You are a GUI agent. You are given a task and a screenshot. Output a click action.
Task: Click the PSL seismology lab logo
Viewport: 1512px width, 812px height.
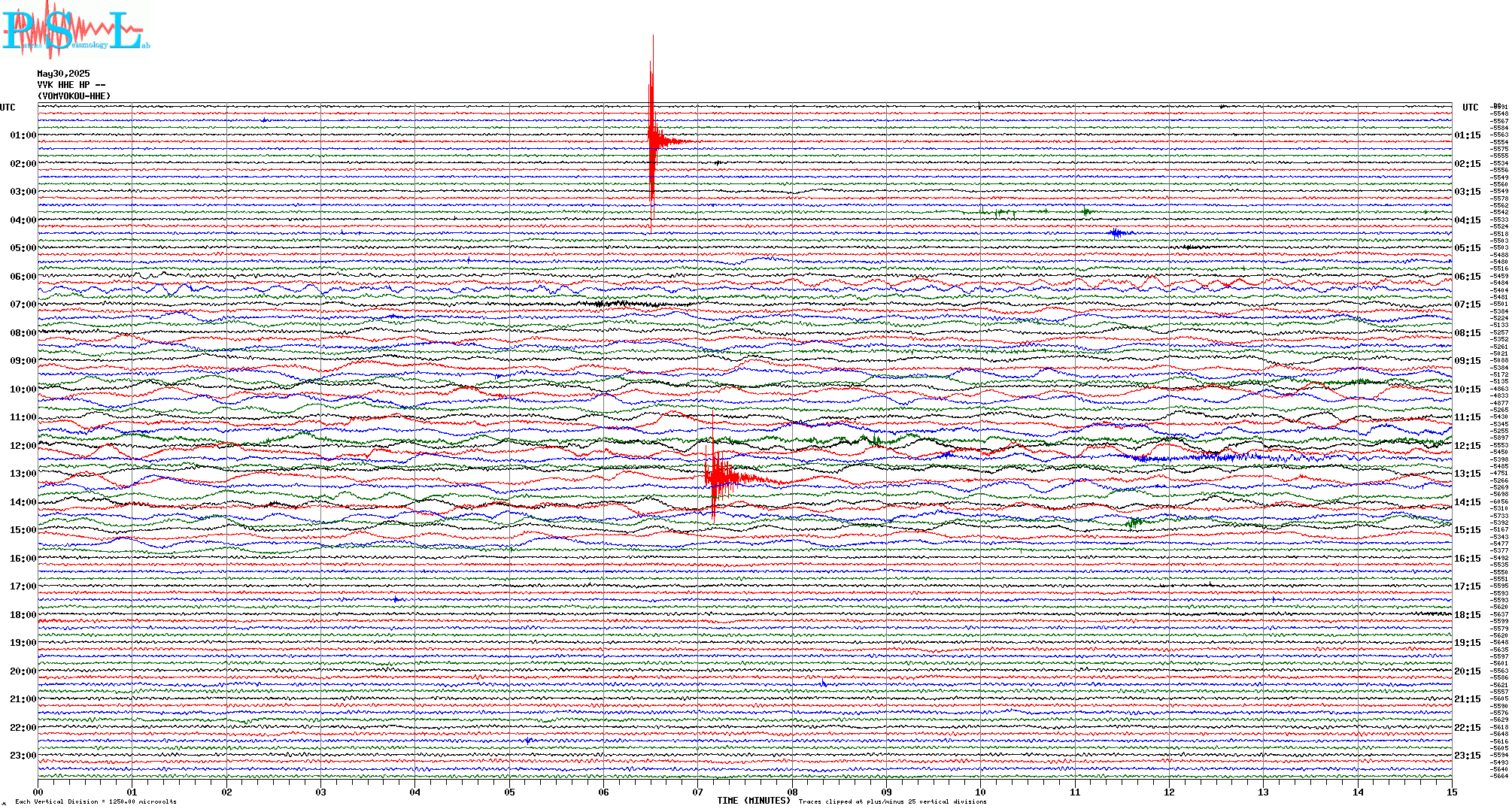75,30
